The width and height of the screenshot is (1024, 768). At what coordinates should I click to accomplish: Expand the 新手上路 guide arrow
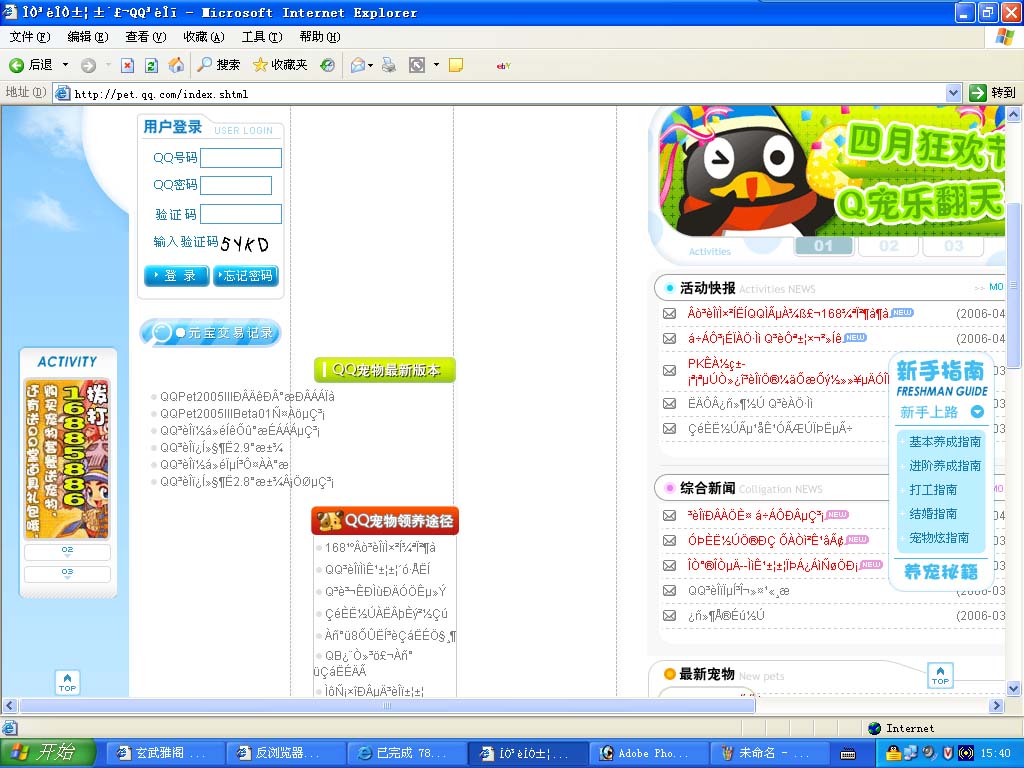[977, 412]
